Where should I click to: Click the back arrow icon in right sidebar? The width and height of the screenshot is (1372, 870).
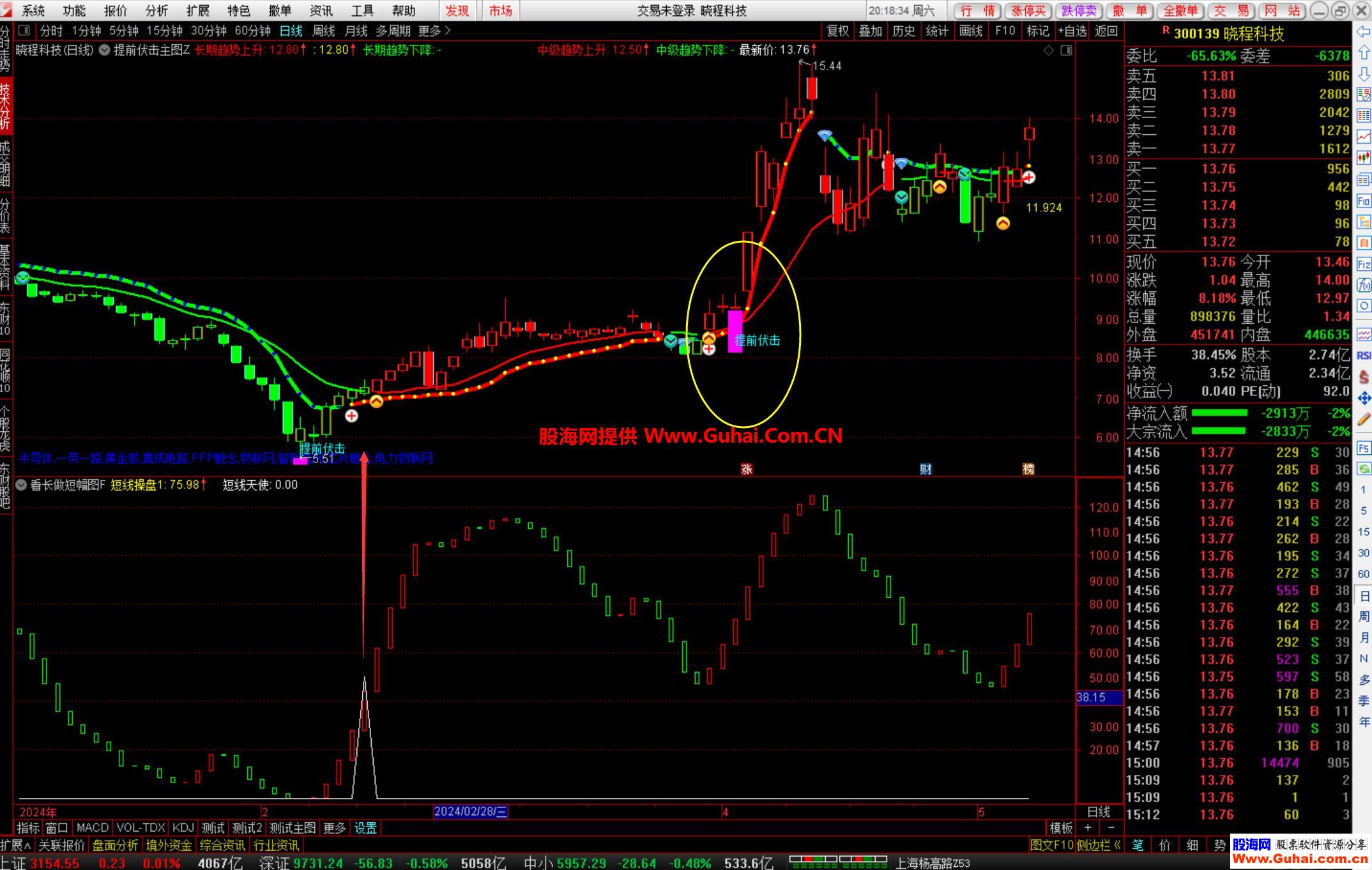click(1364, 32)
